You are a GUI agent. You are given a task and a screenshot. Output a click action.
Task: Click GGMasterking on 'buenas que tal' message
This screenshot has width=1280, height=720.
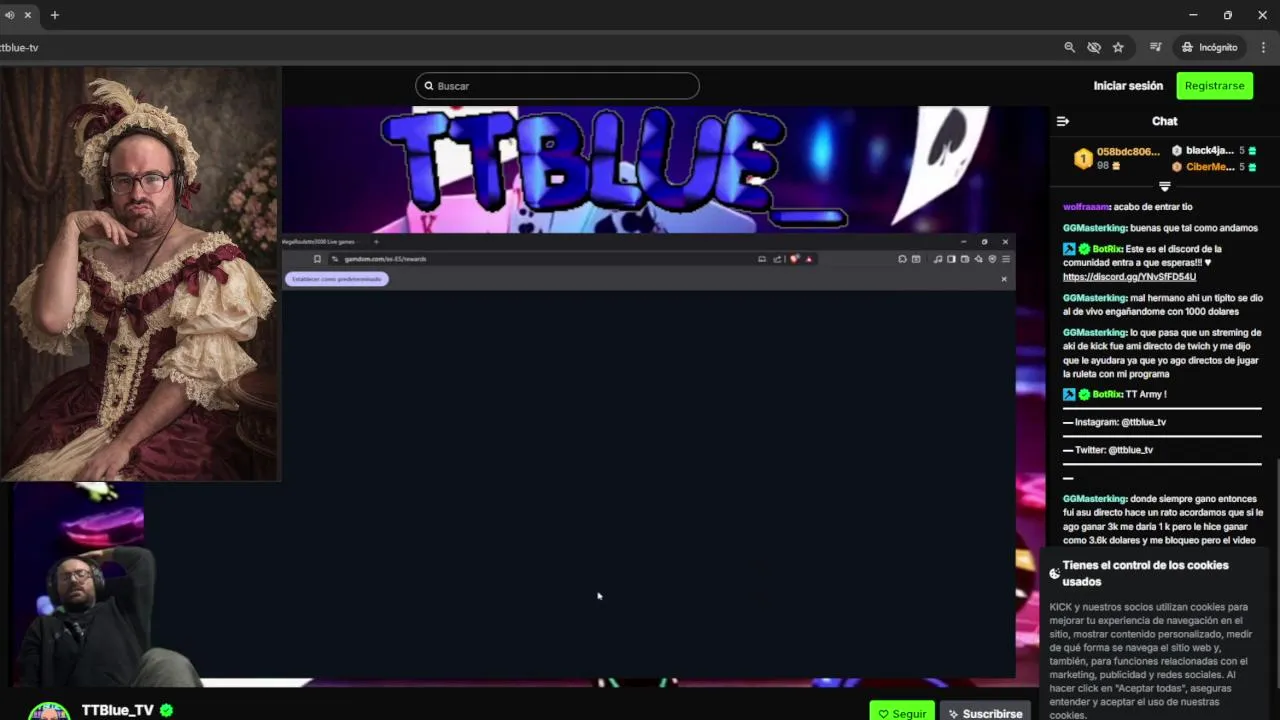point(1095,228)
